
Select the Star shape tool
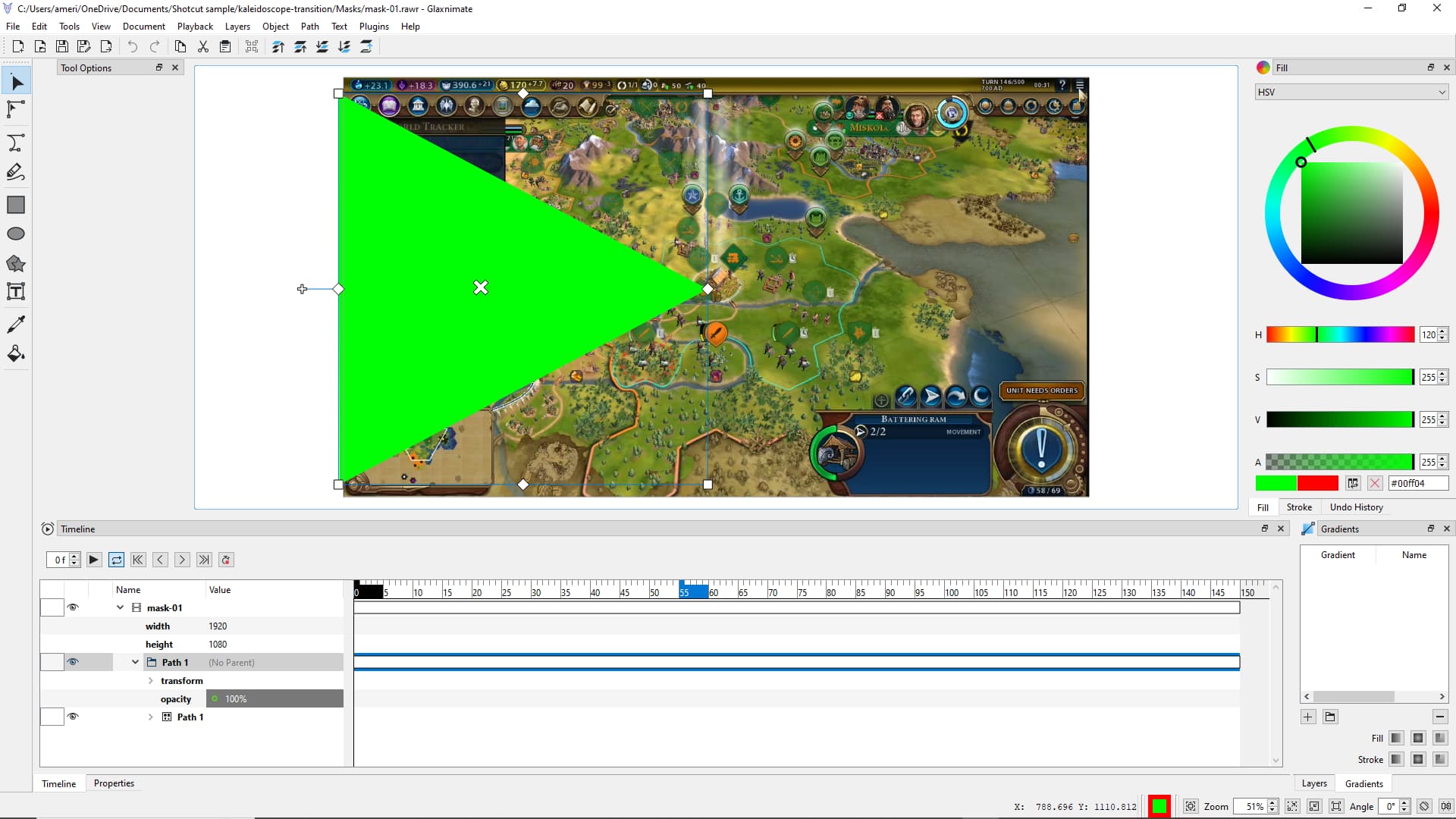pos(16,264)
